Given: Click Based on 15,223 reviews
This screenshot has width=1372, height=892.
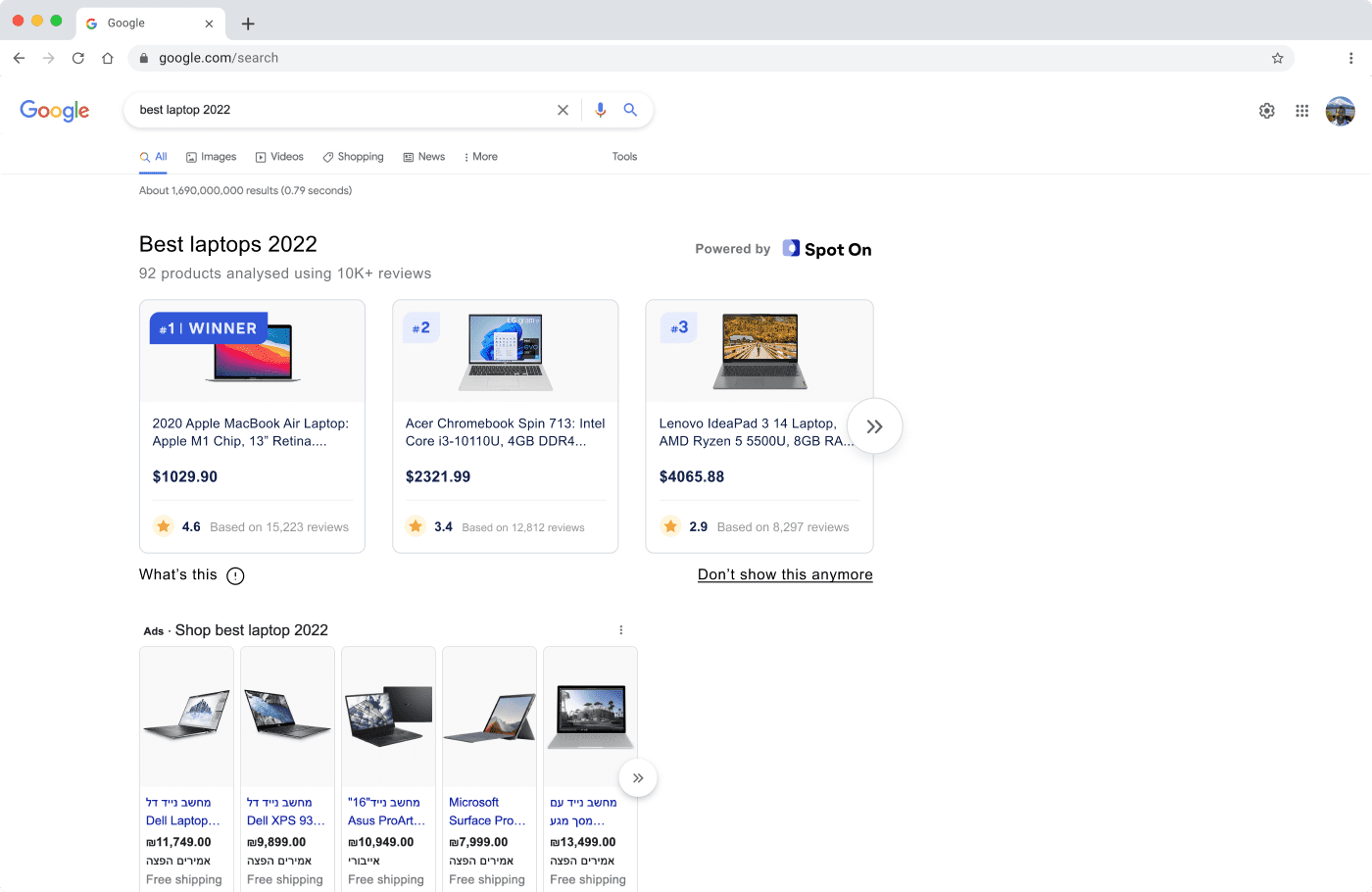Looking at the screenshot, I should (279, 527).
